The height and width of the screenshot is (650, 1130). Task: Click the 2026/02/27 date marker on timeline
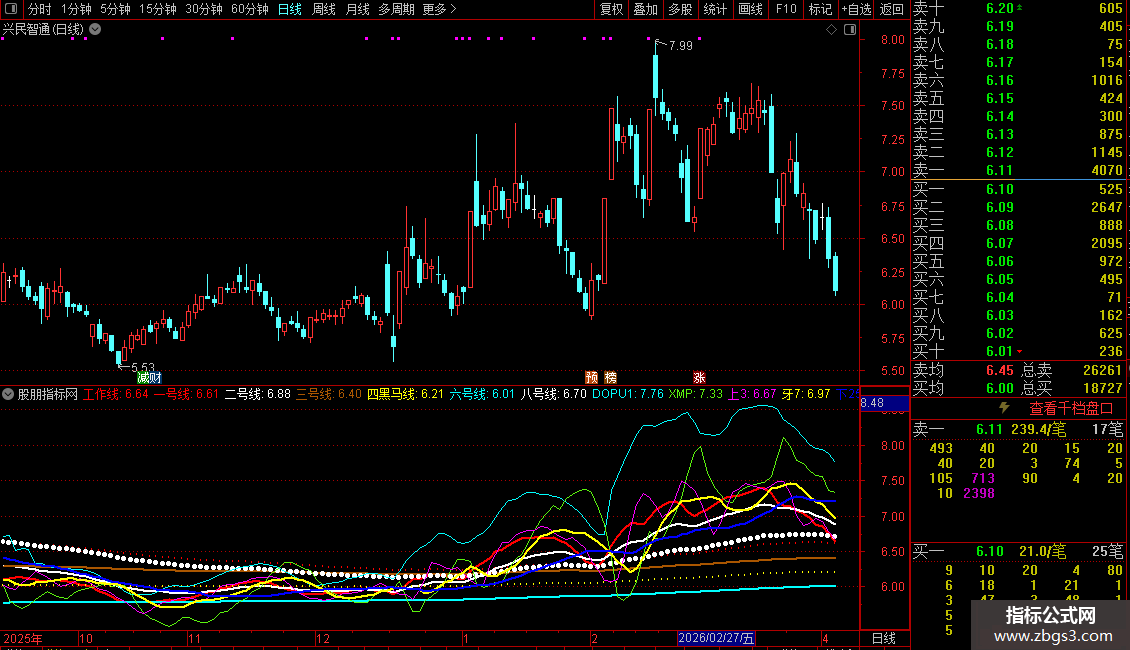(717, 637)
